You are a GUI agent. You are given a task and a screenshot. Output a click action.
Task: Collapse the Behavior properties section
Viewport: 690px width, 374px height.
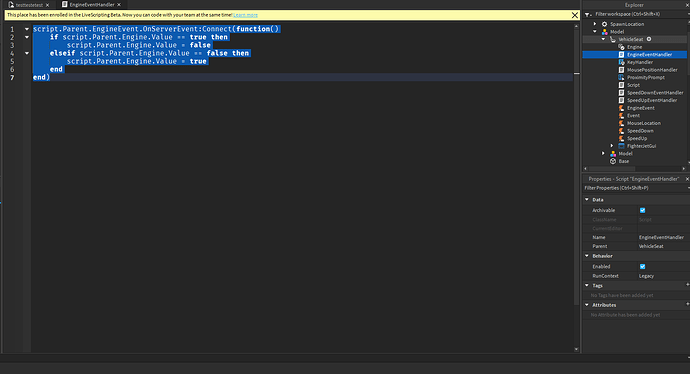[587, 256]
